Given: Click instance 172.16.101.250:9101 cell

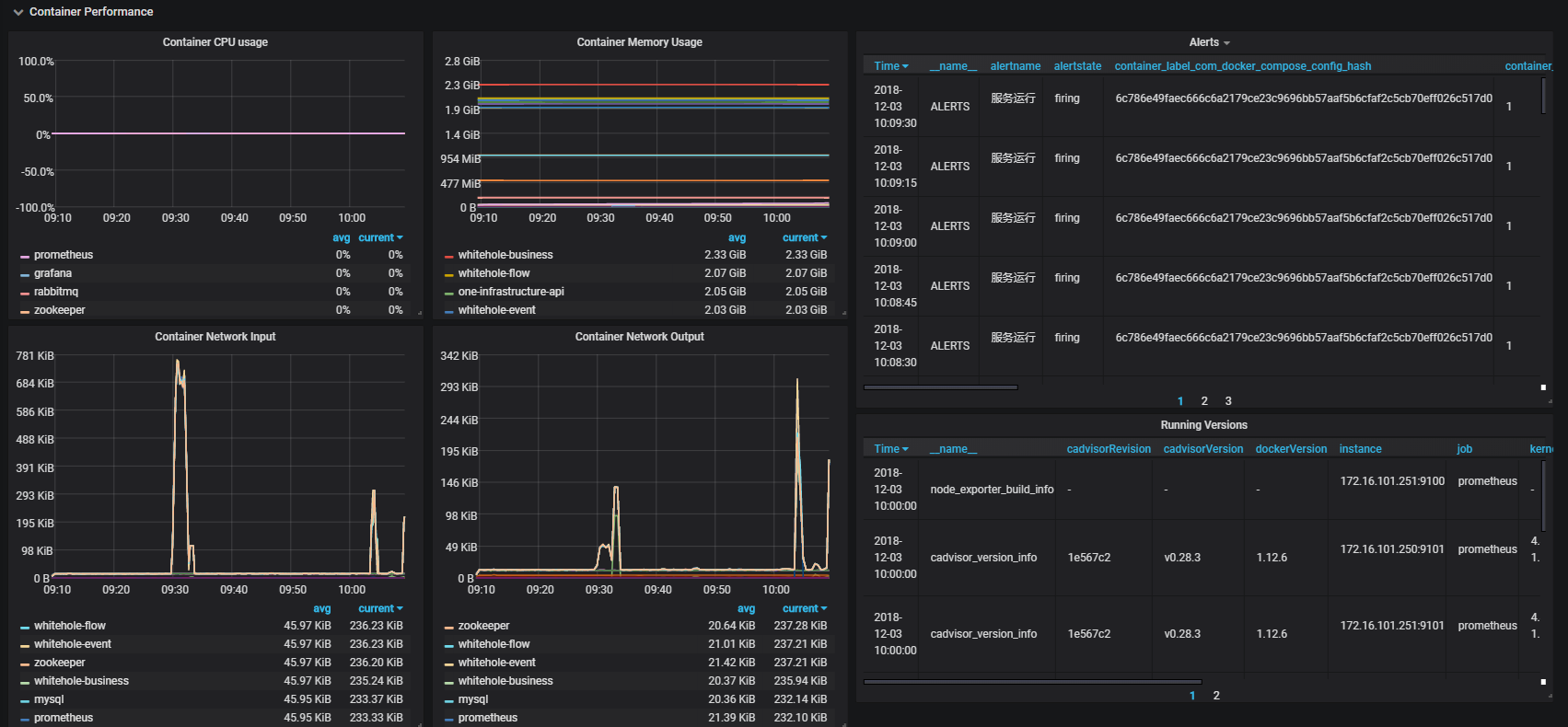Looking at the screenshot, I should [x=1392, y=549].
